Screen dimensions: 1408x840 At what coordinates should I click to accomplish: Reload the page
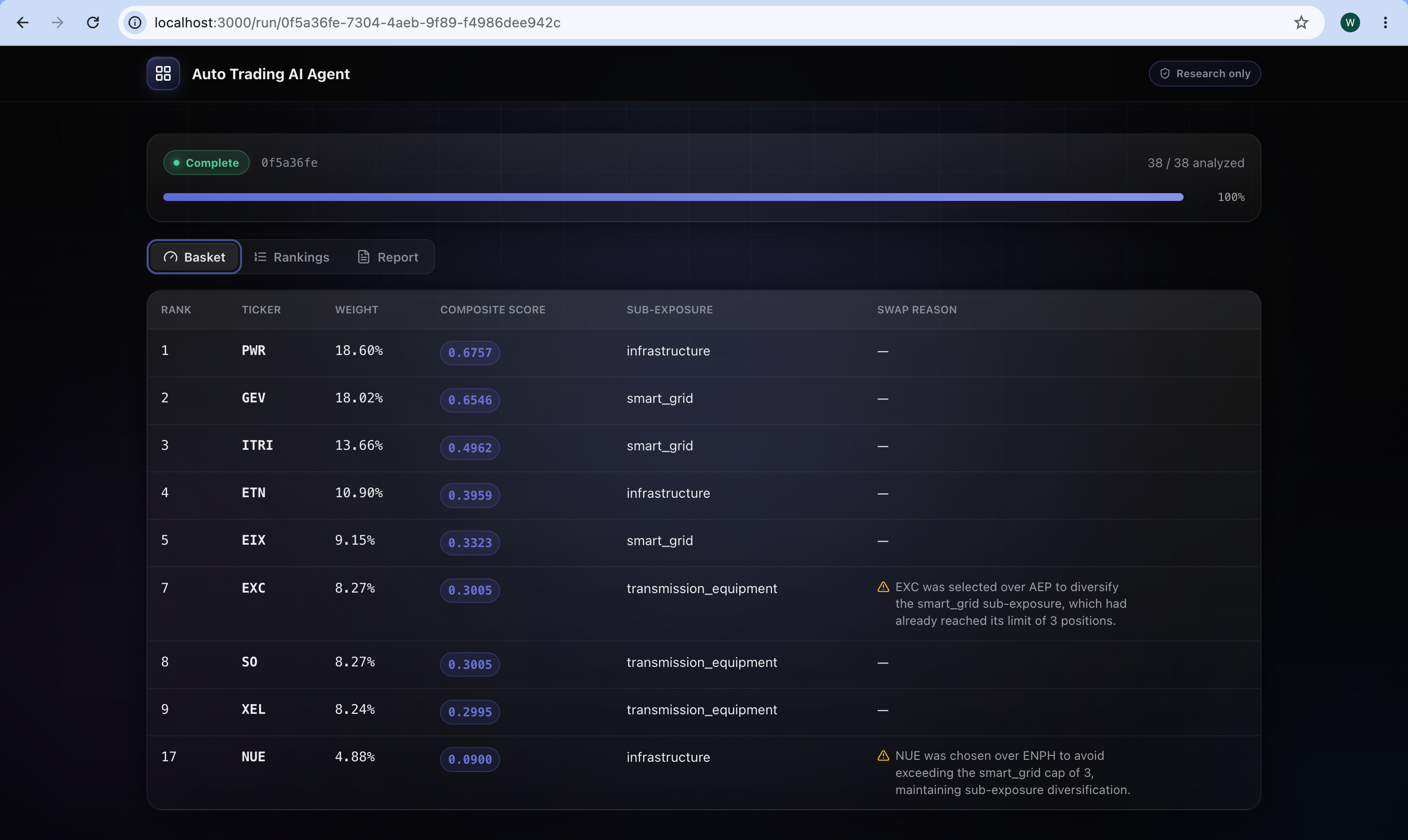click(x=93, y=22)
